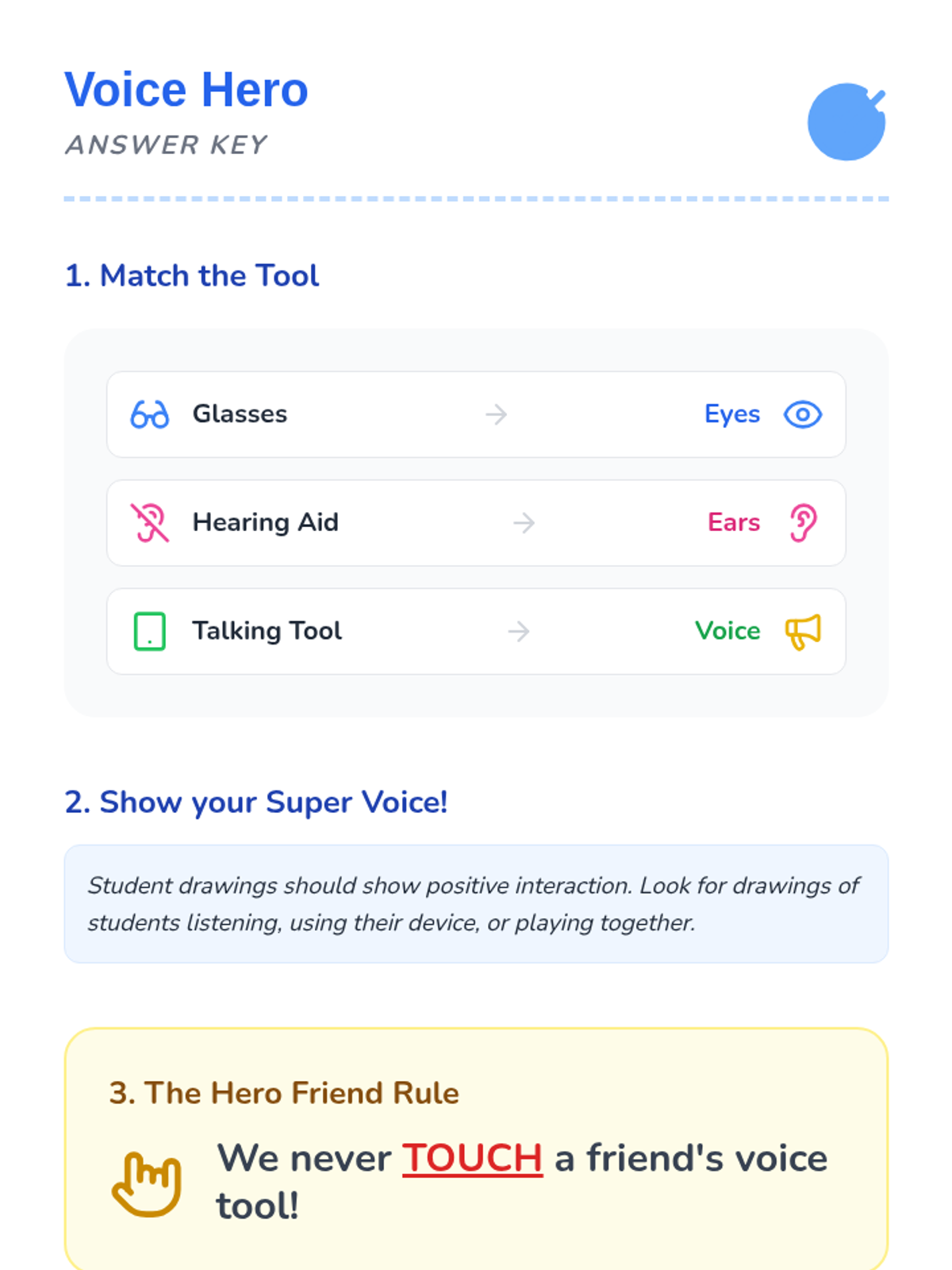The height and width of the screenshot is (1270, 952).
Task: Click the blue apple logo icon
Action: (846, 121)
